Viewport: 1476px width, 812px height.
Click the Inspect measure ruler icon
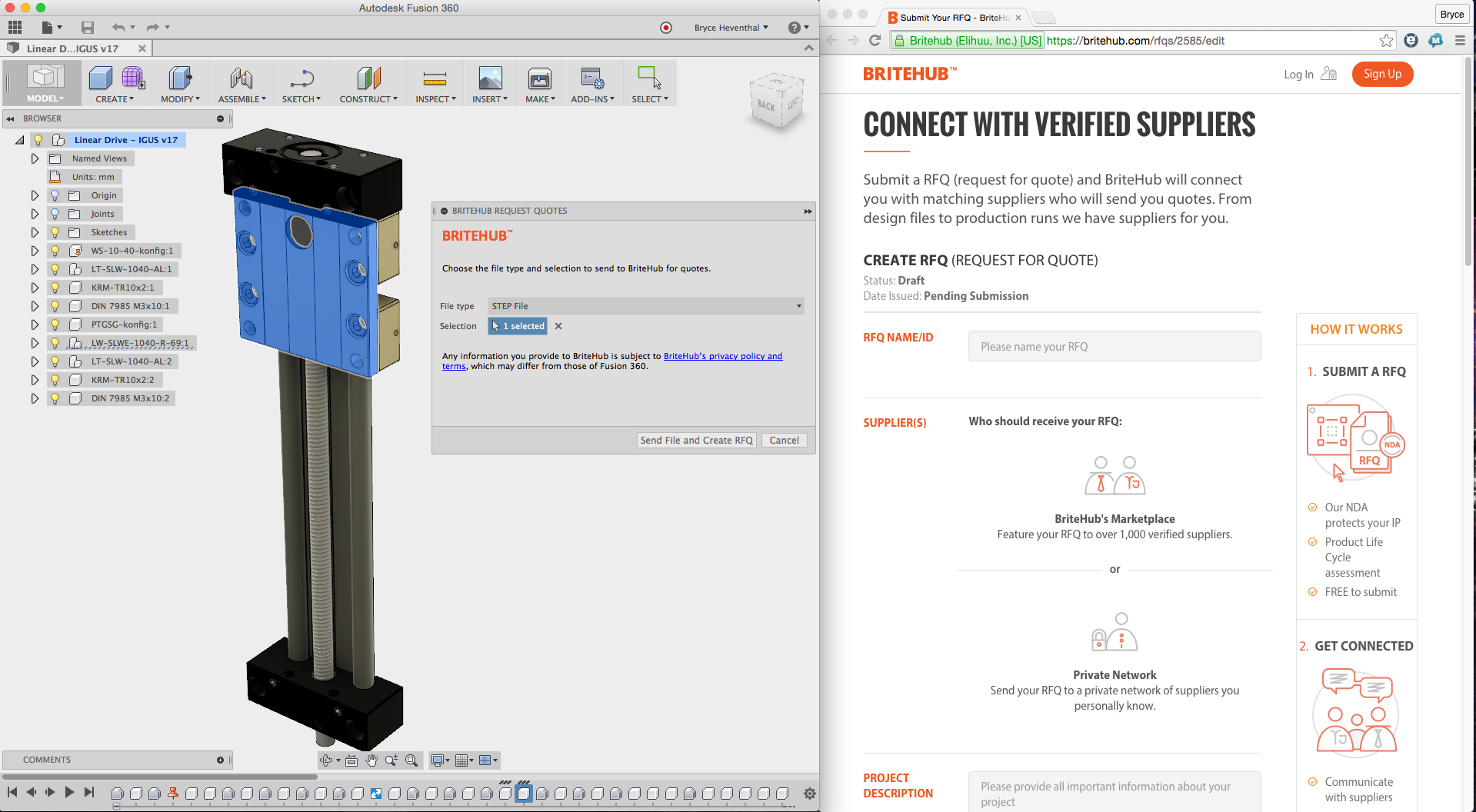point(435,78)
